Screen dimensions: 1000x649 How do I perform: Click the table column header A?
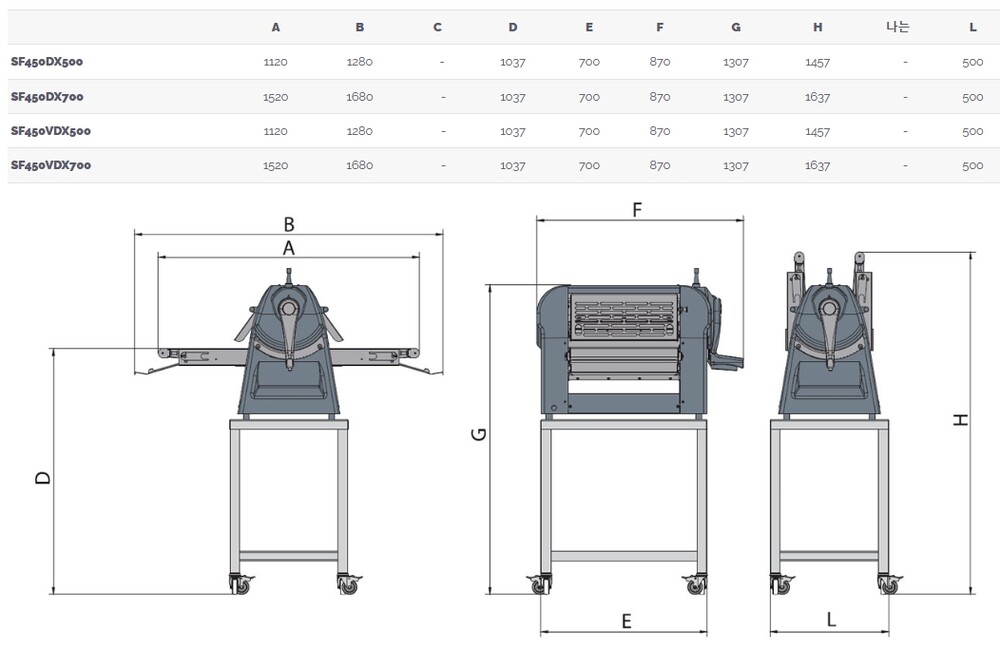(x=276, y=28)
